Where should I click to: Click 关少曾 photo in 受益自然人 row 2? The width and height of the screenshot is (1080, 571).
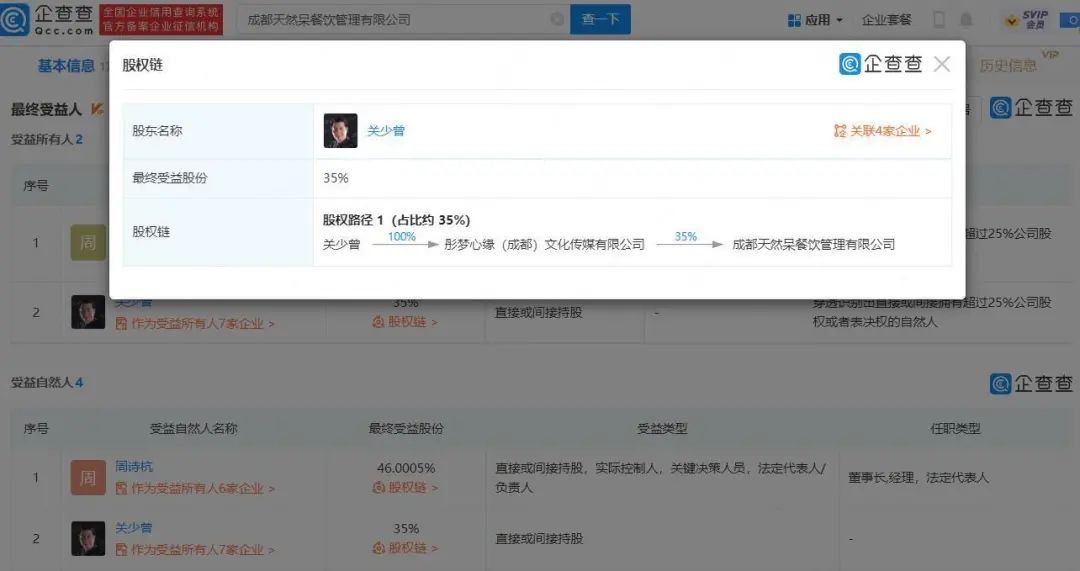88,539
